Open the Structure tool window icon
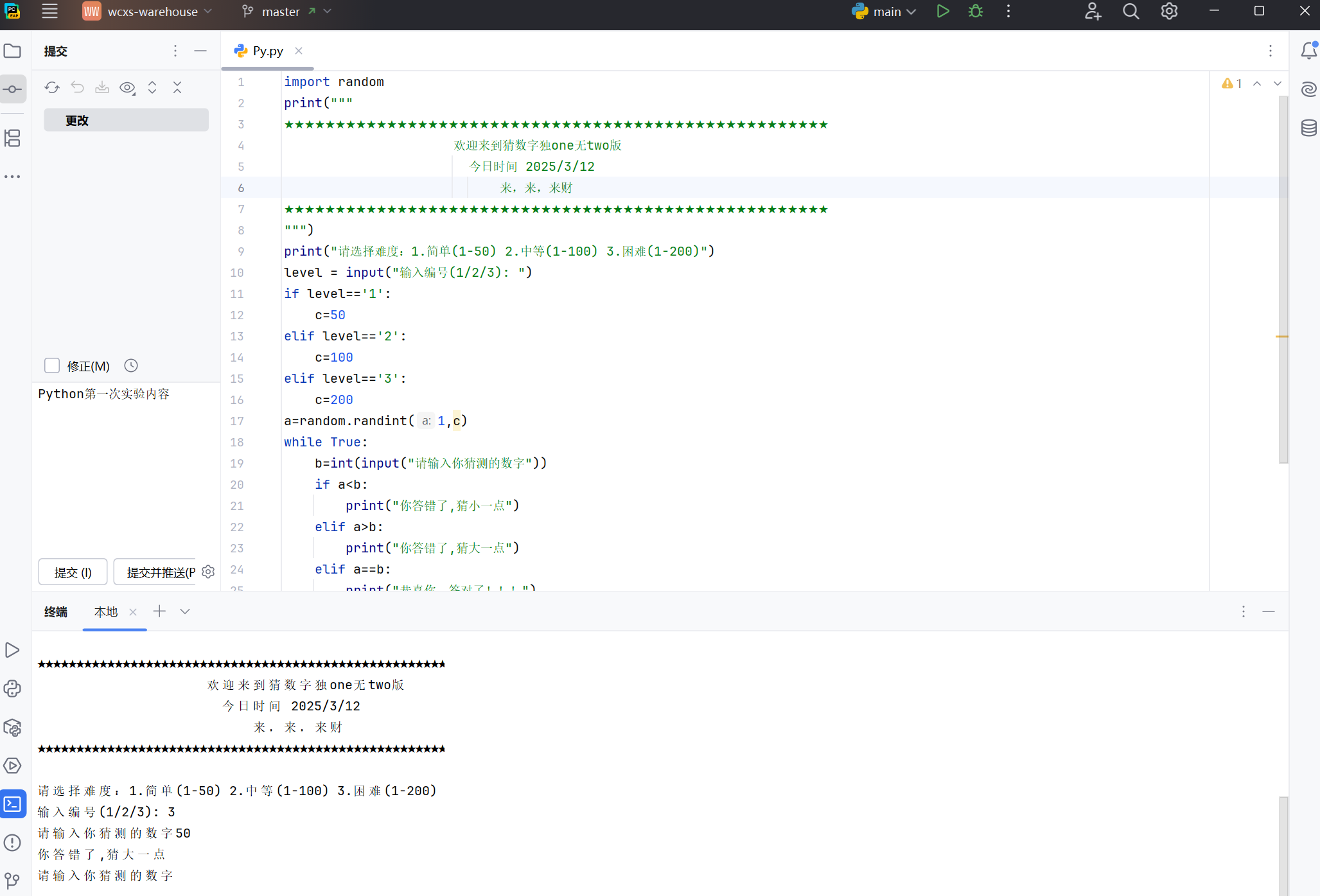 12,138
